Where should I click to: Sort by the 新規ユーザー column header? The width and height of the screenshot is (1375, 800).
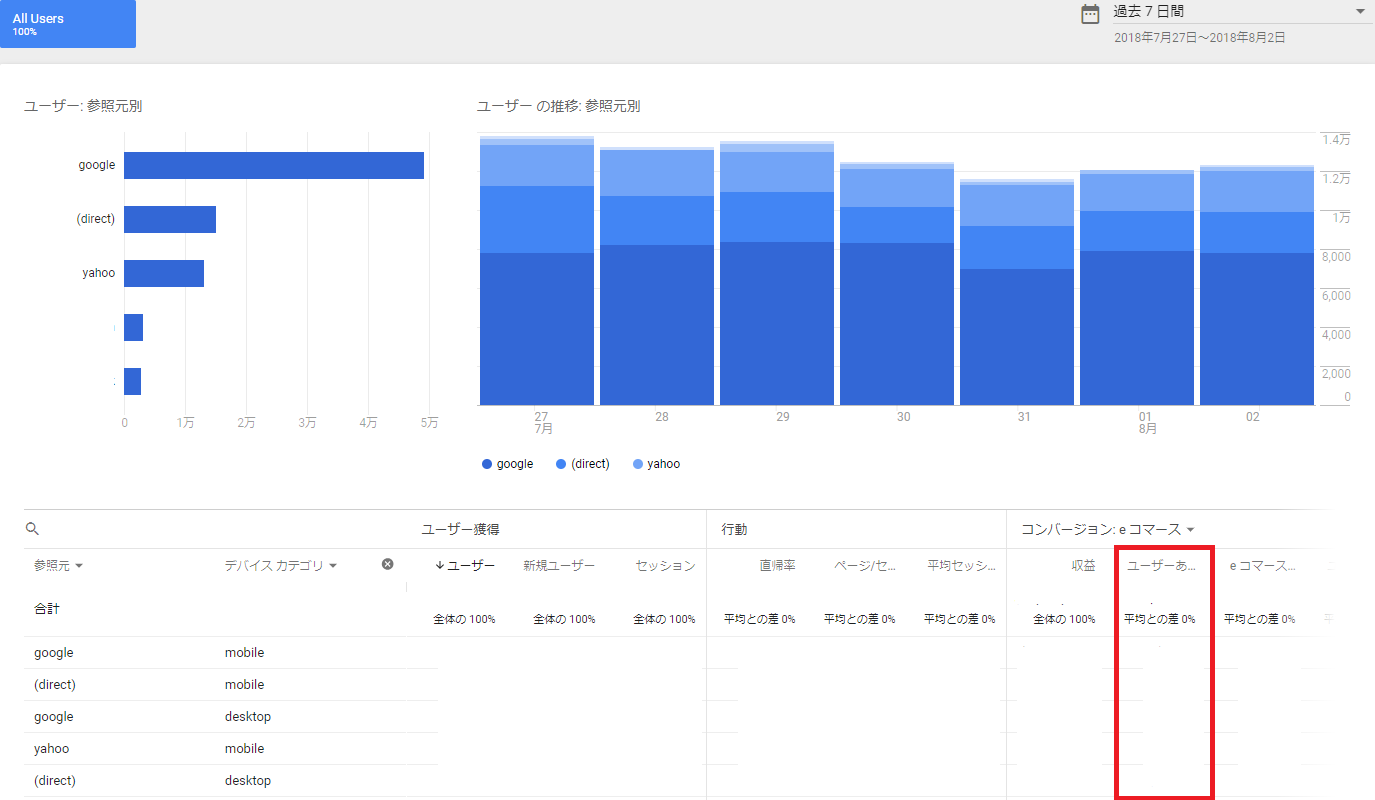click(559, 566)
